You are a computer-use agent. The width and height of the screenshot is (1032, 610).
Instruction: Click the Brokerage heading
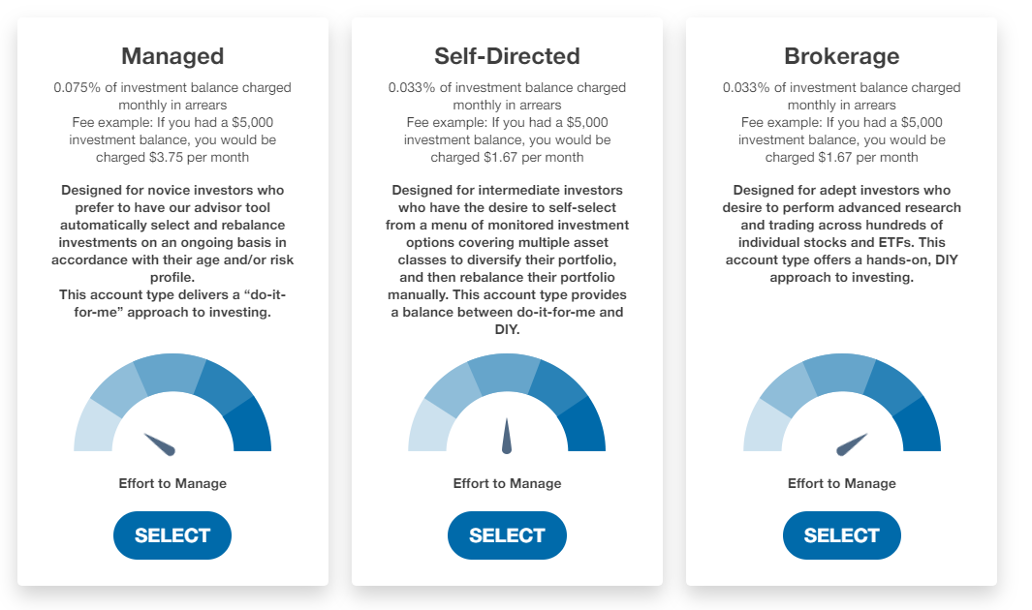coord(842,56)
